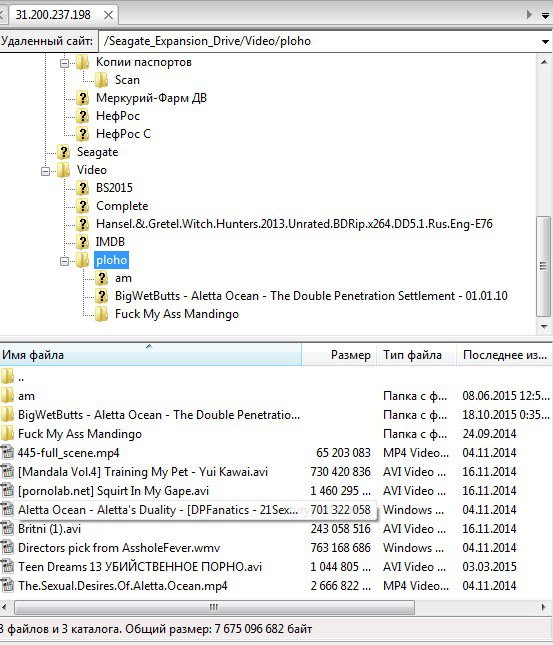The height and width of the screenshot is (645, 553).
Task: Click question mark icon beside BS2015
Action: pos(82,188)
